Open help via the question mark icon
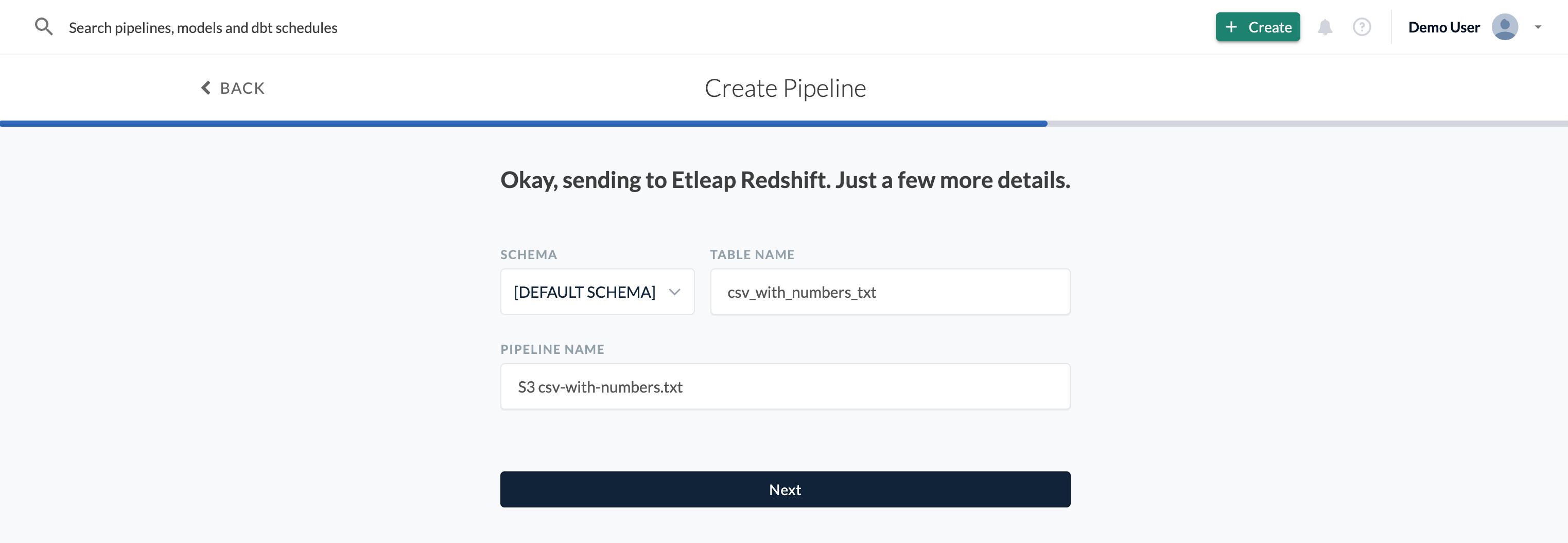The width and height of the screenshot is (1568, 543). [1362, 27]
